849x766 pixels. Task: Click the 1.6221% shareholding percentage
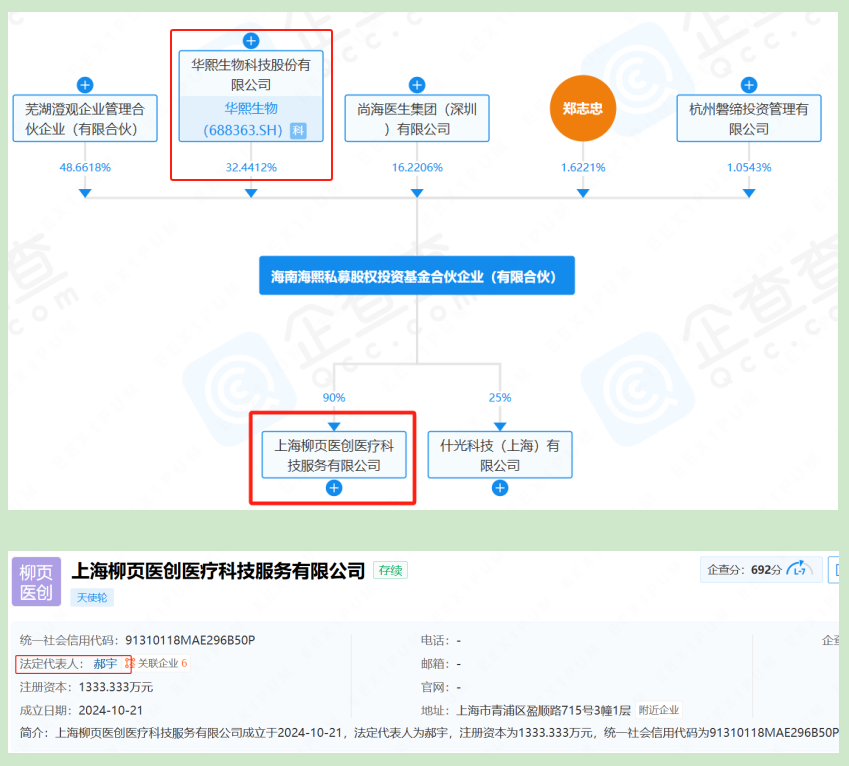[583, 168]
